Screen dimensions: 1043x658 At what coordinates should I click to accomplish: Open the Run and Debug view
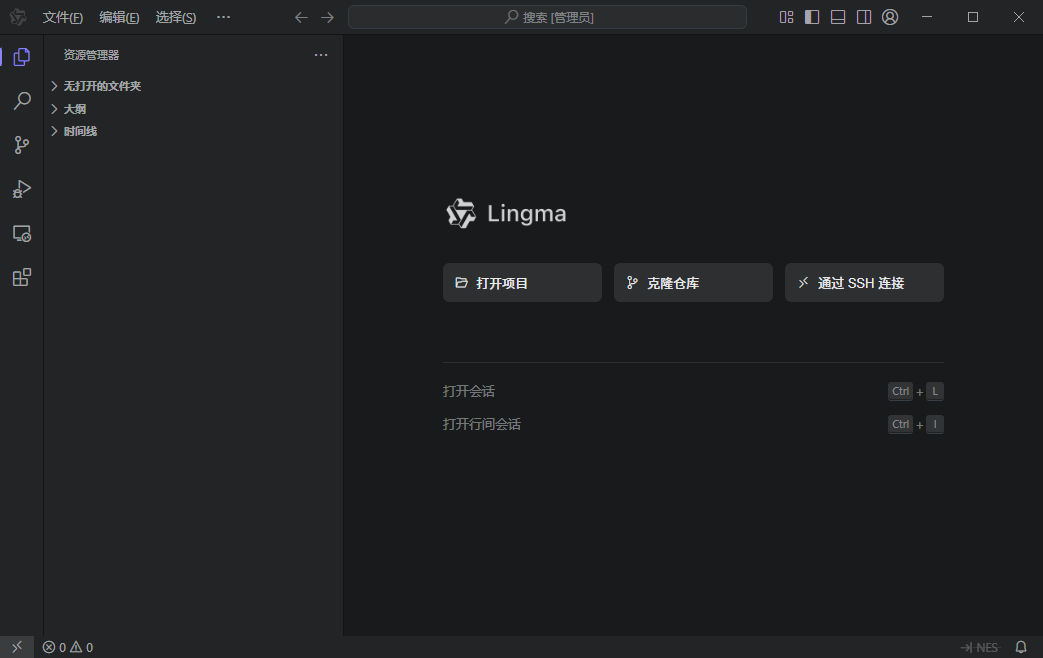tap(22, 189)
